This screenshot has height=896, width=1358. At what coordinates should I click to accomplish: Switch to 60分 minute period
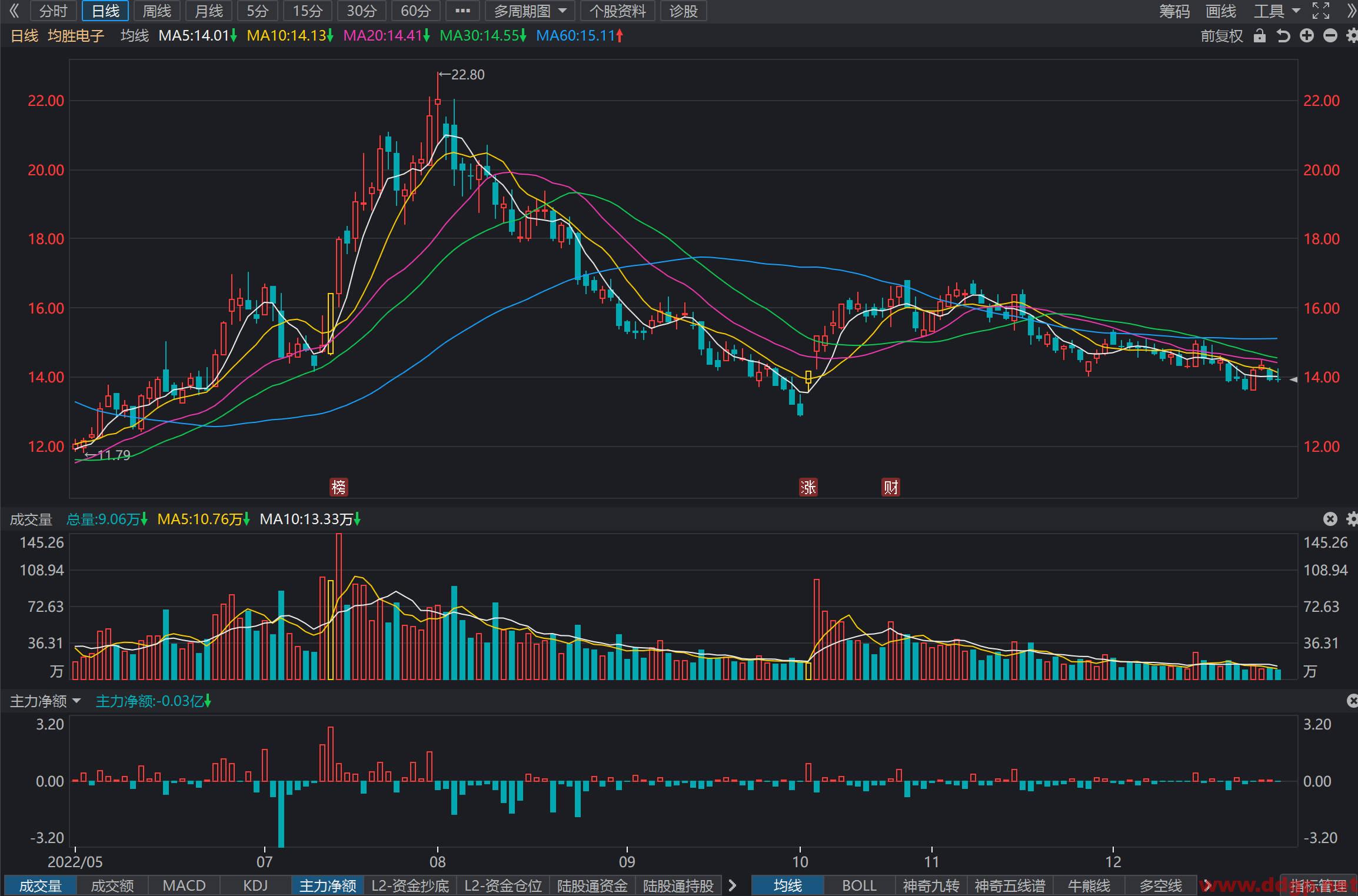[415, 11]
